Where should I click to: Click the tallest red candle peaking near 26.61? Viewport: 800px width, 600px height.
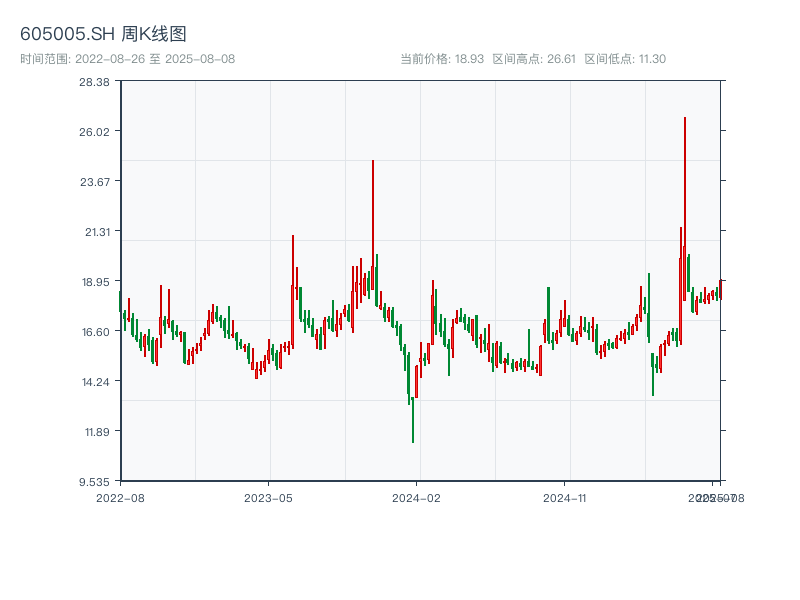click(685, 209)
